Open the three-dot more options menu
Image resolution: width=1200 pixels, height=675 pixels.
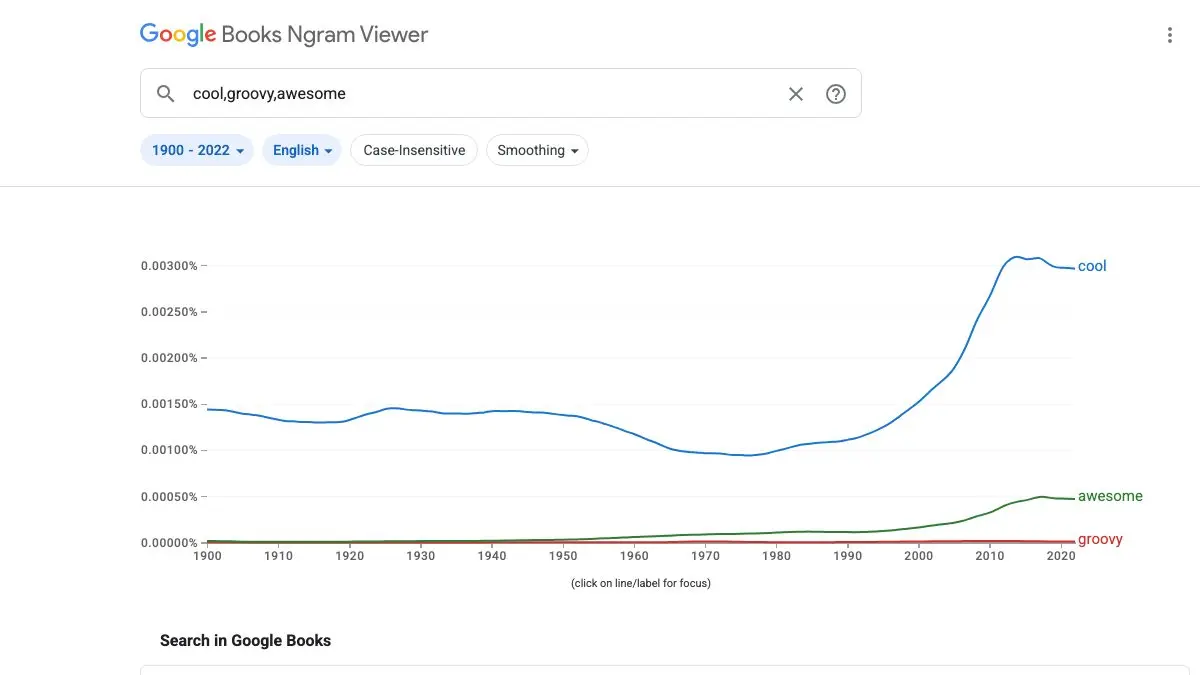1170,35
